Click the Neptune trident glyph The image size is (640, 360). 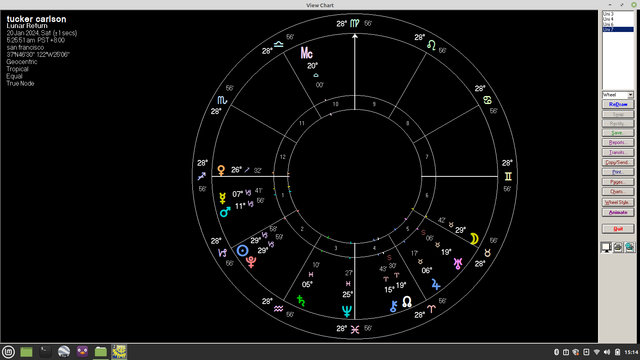[347, 311]
